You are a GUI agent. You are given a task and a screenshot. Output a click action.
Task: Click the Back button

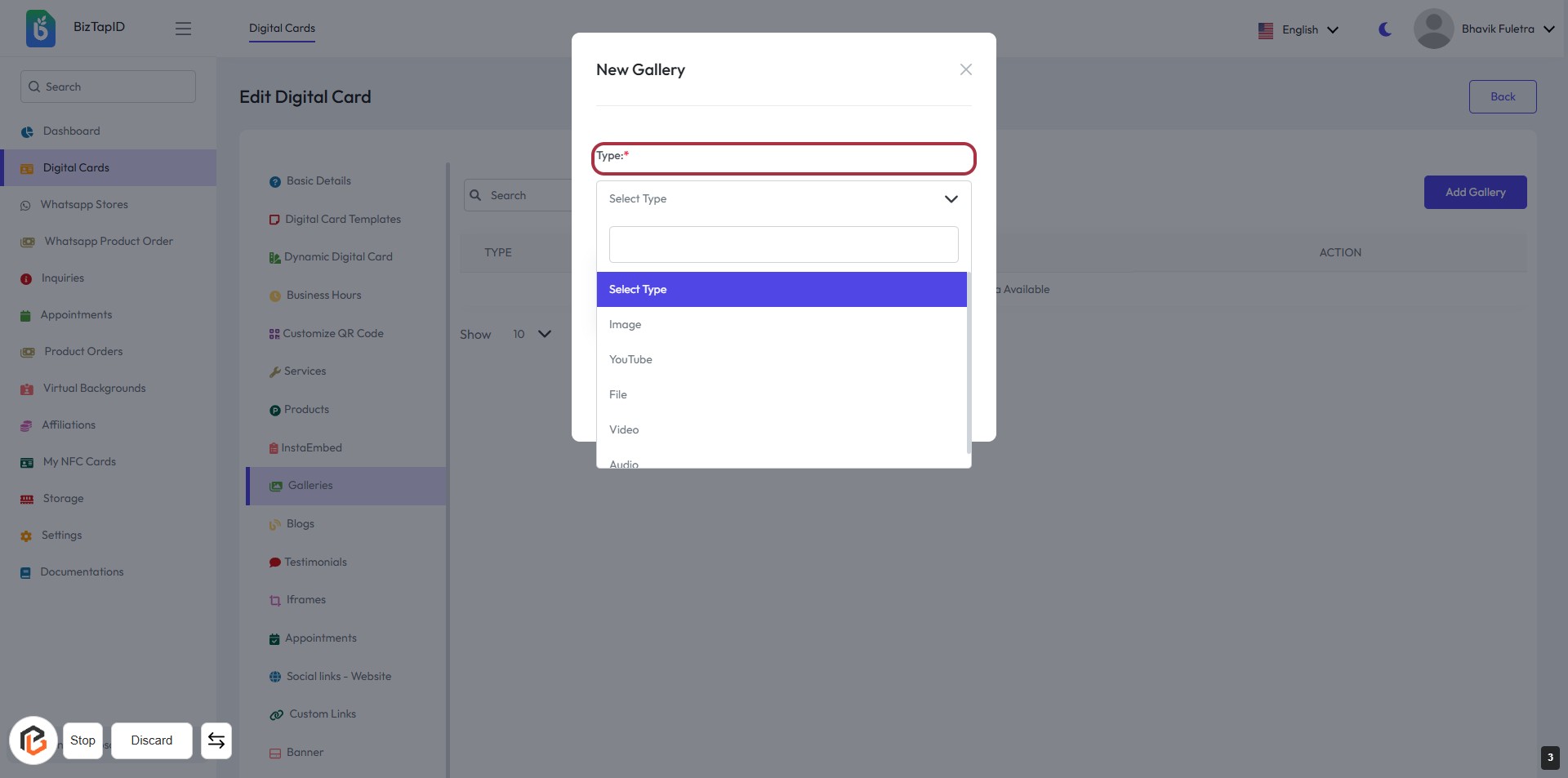[x=1502, y=96]
